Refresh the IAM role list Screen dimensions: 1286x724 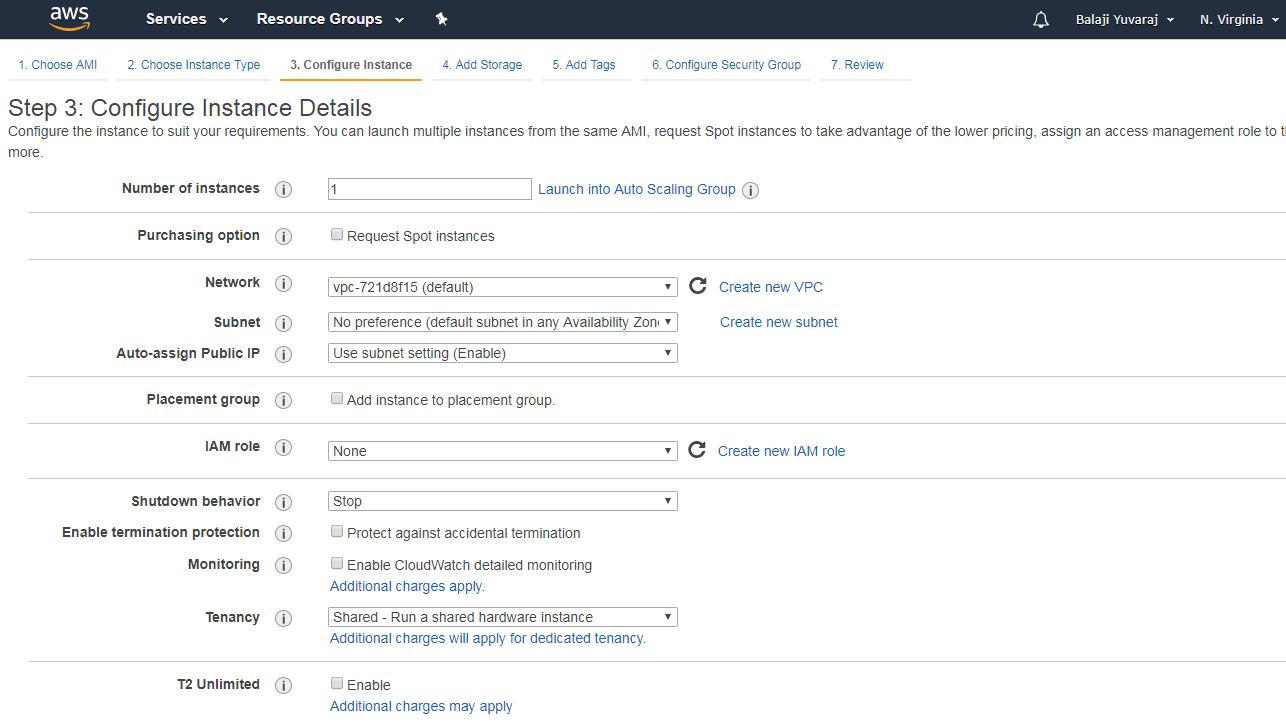tap(698, 450)
